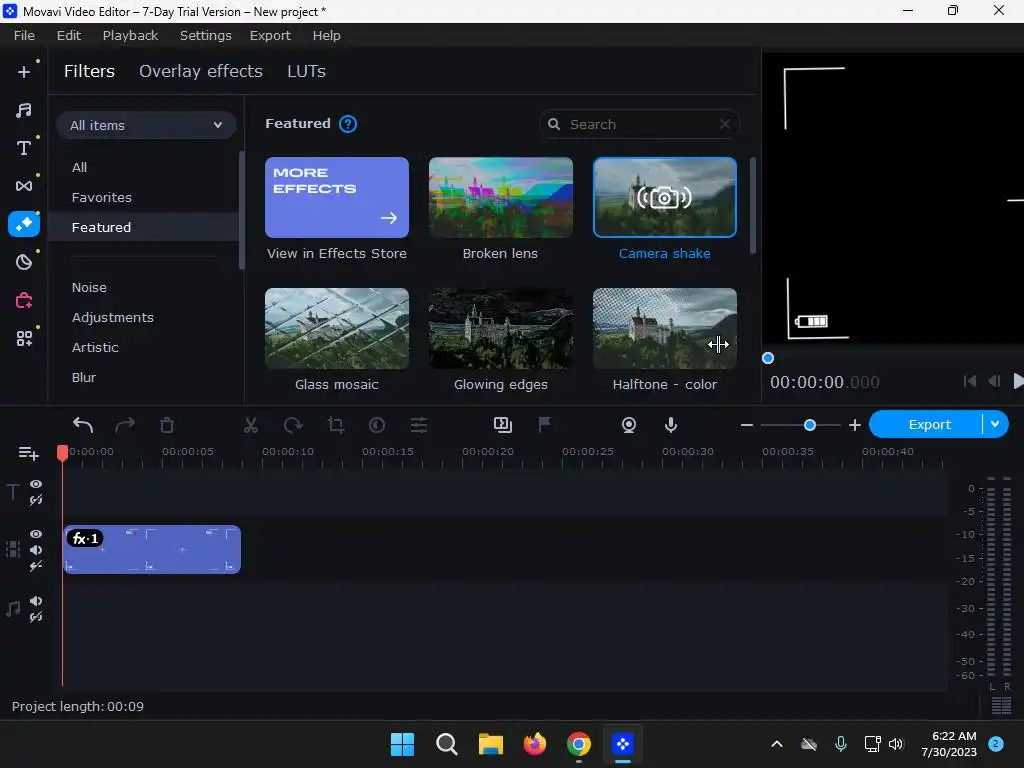The image size is (1024, 768).
Task: Open Clip properties sliders icon
Action: (419, 425)
